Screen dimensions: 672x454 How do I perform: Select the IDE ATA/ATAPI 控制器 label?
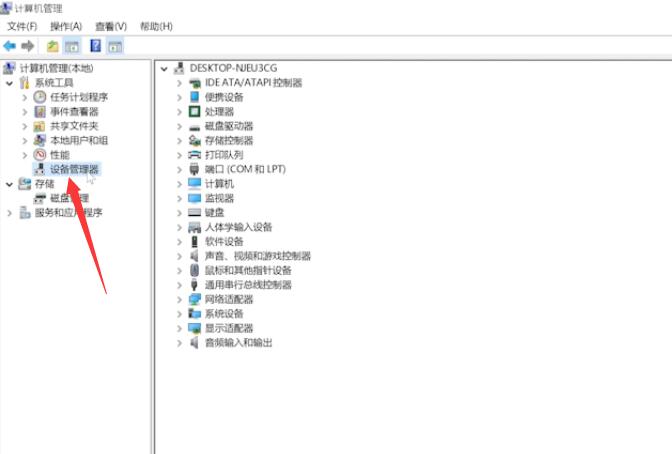coord(253,83)
